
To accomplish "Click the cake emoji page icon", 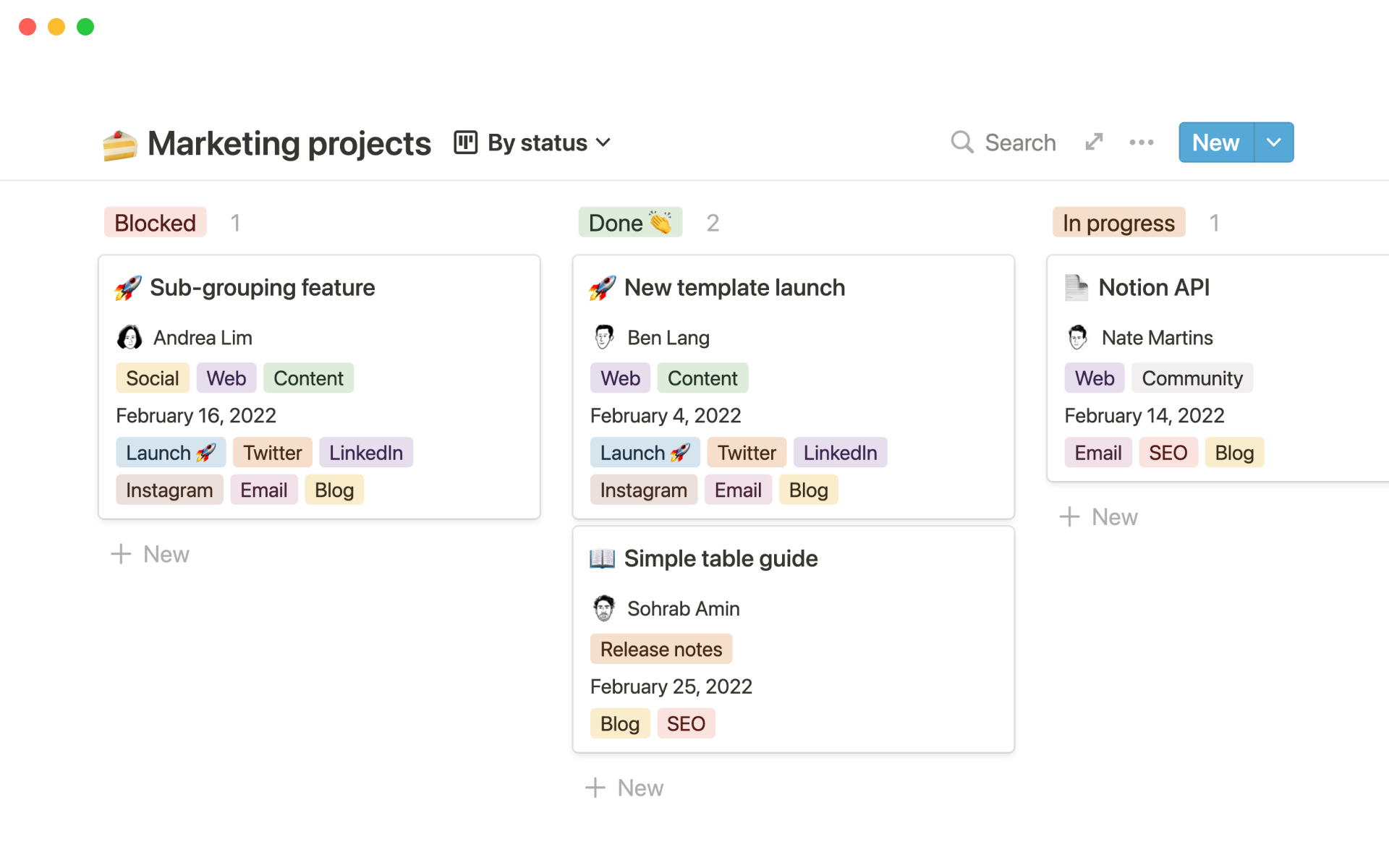I will (x=120, y=142).
